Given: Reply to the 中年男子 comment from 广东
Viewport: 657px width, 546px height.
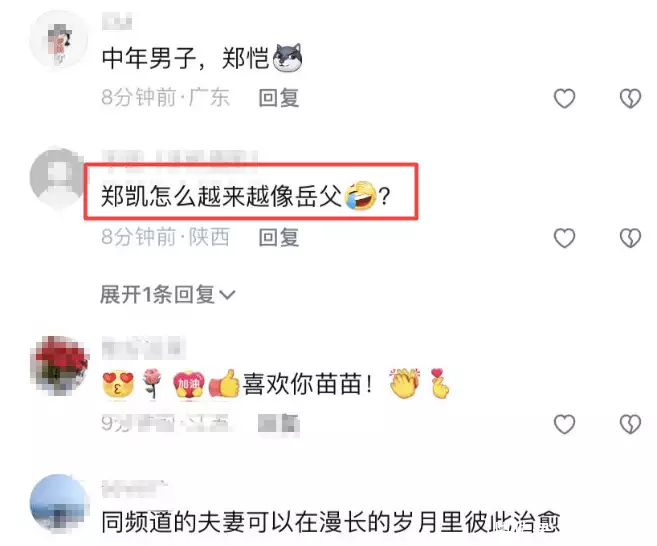Looking at the screenshot, I should click(279, 98).
